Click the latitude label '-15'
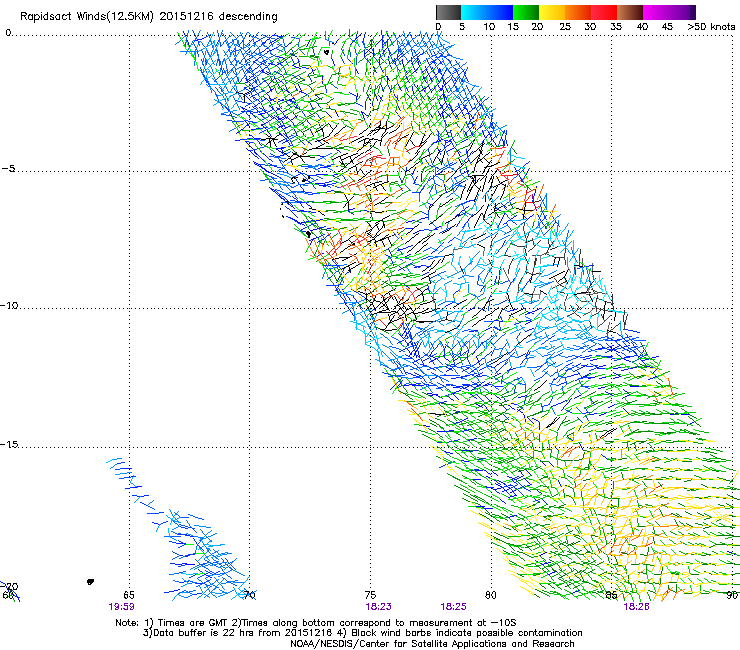The width and height of the screenshot is (740, 650). [9, 445]
